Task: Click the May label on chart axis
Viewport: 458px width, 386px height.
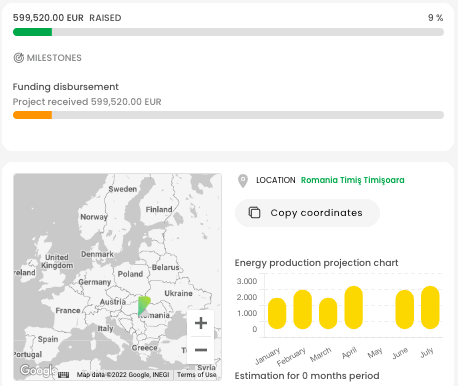Action: tap(375, 353)
